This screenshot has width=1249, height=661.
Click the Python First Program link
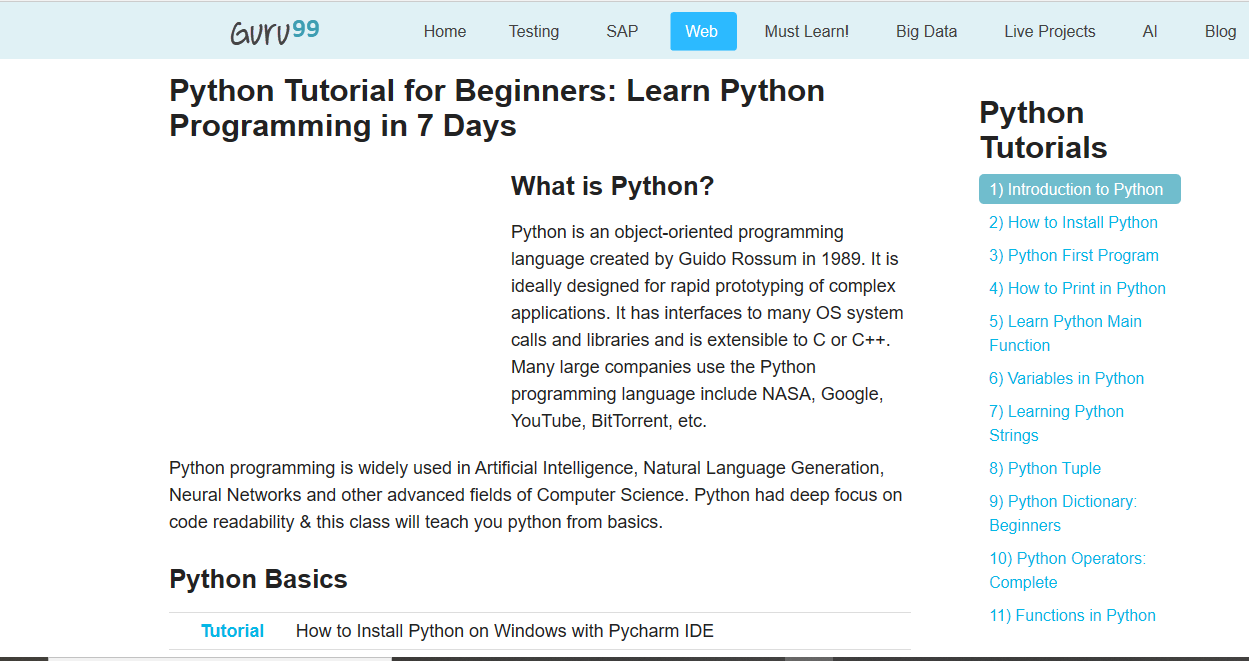coord(1073,255)
